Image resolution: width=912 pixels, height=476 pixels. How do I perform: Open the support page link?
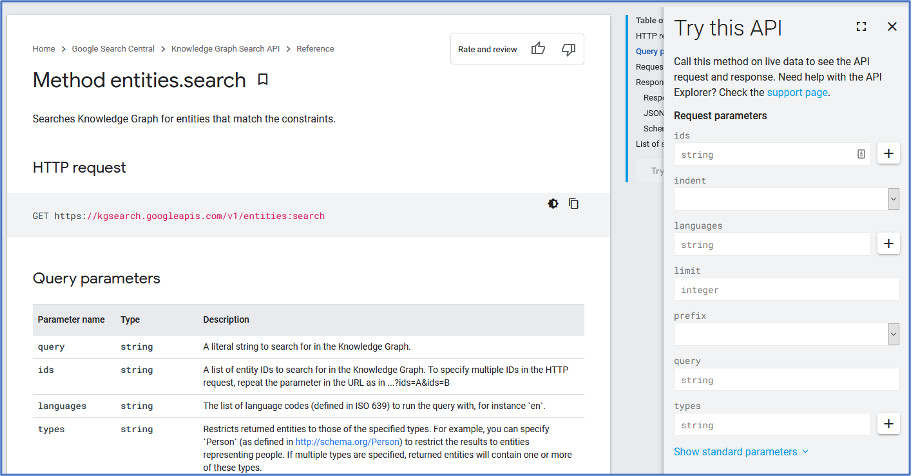(x=797, y=92)
